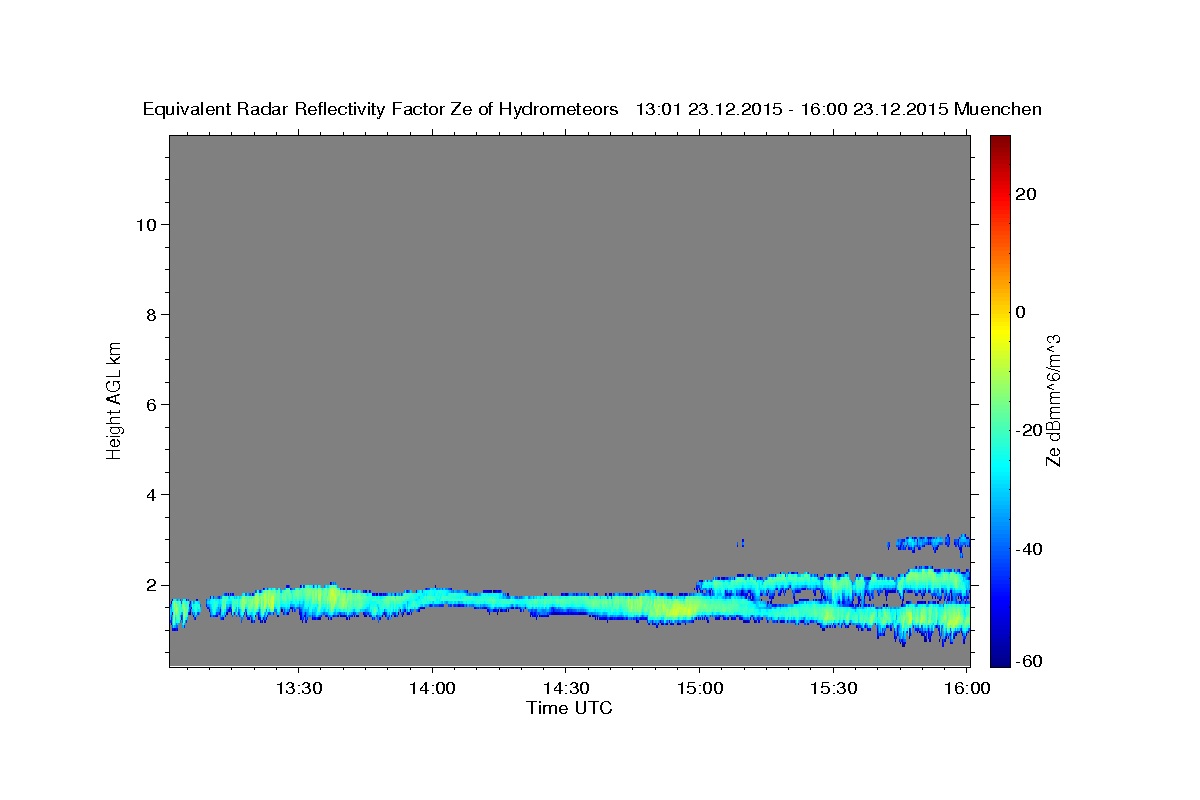
Task: Click the yellow reflectivity maximum near 14:55
Action: click(x=680, y=608)
